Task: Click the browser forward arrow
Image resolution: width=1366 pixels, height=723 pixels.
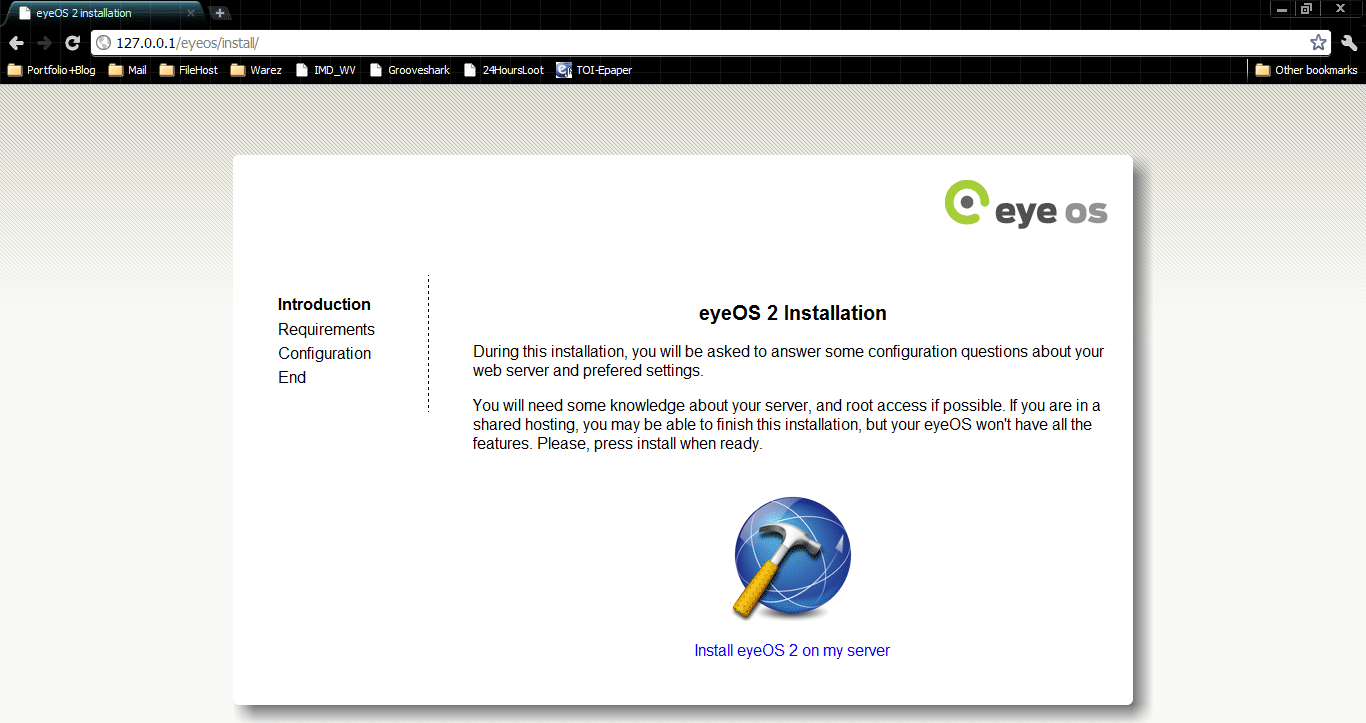Action: tap(44, 43)
